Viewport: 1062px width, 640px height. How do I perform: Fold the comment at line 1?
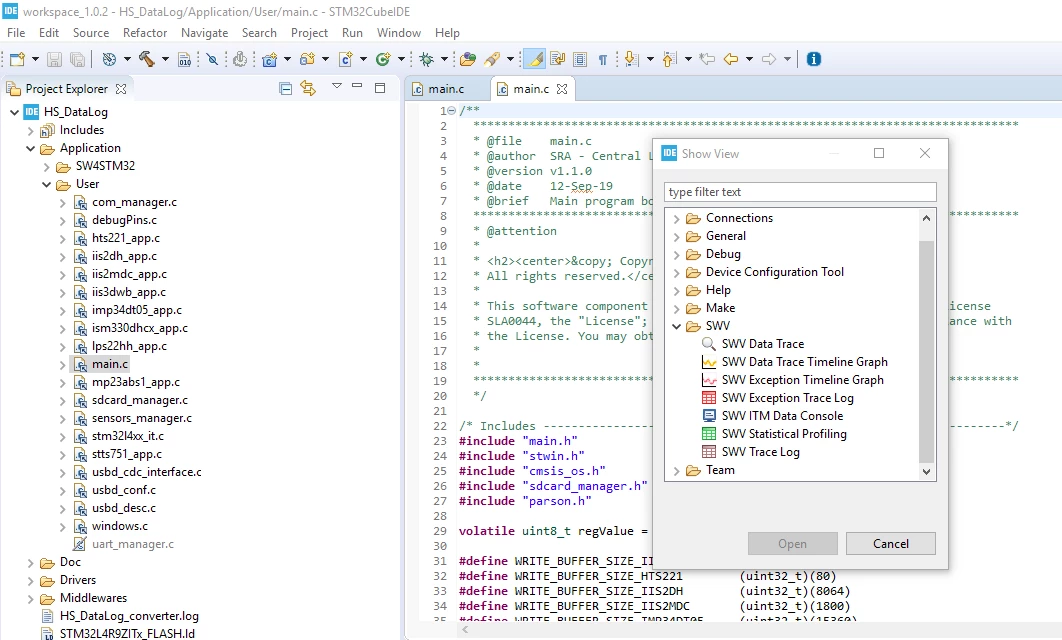(x=452, y=110)
